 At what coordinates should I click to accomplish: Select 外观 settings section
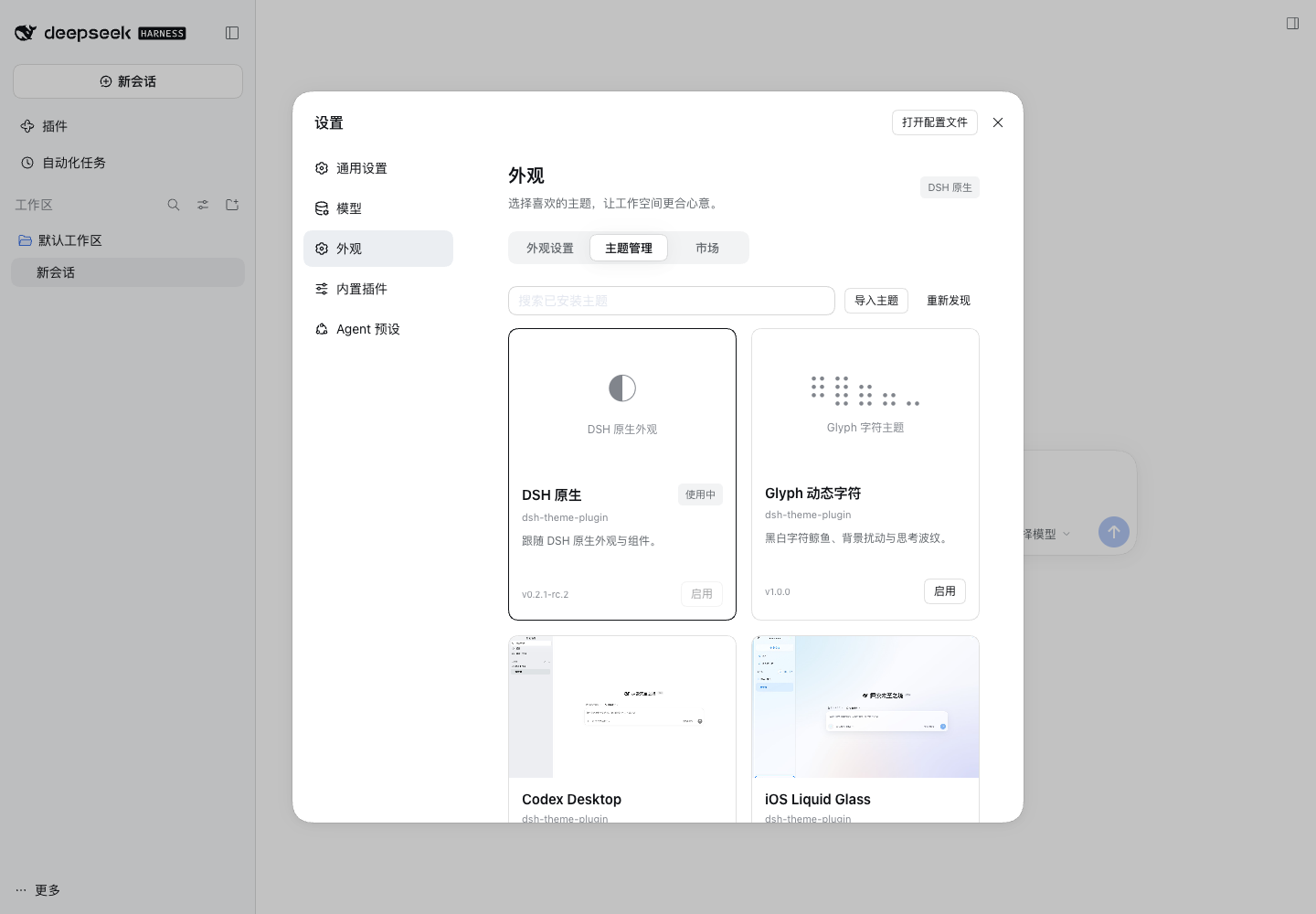378,249
